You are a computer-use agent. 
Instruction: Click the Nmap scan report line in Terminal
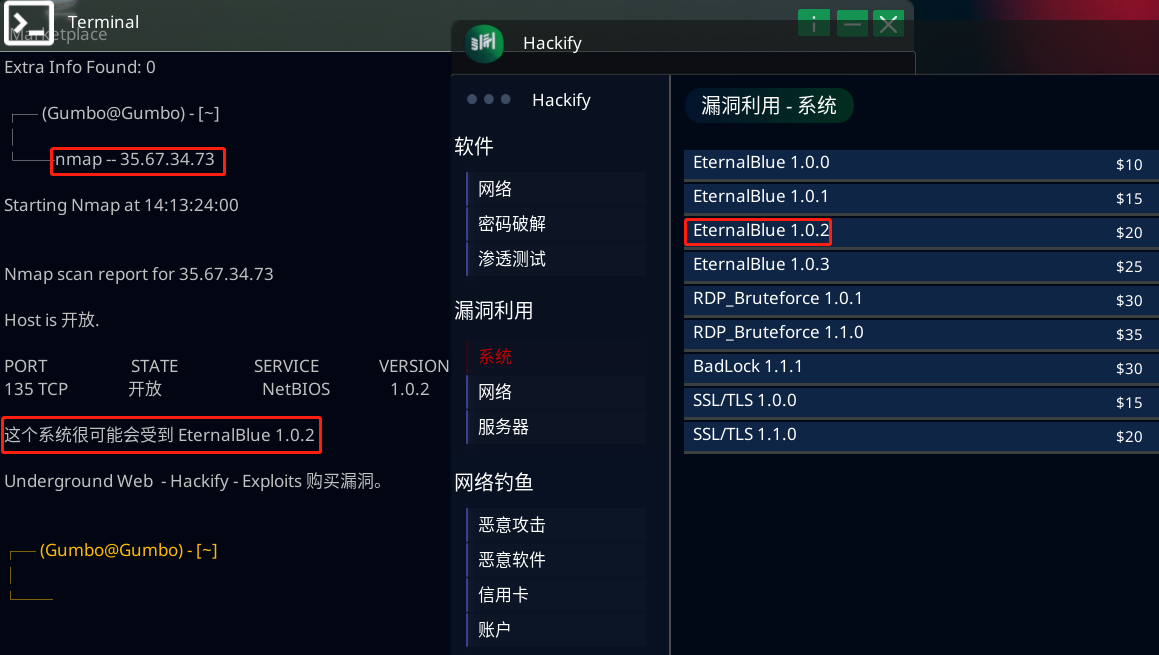tap(139, 274)
